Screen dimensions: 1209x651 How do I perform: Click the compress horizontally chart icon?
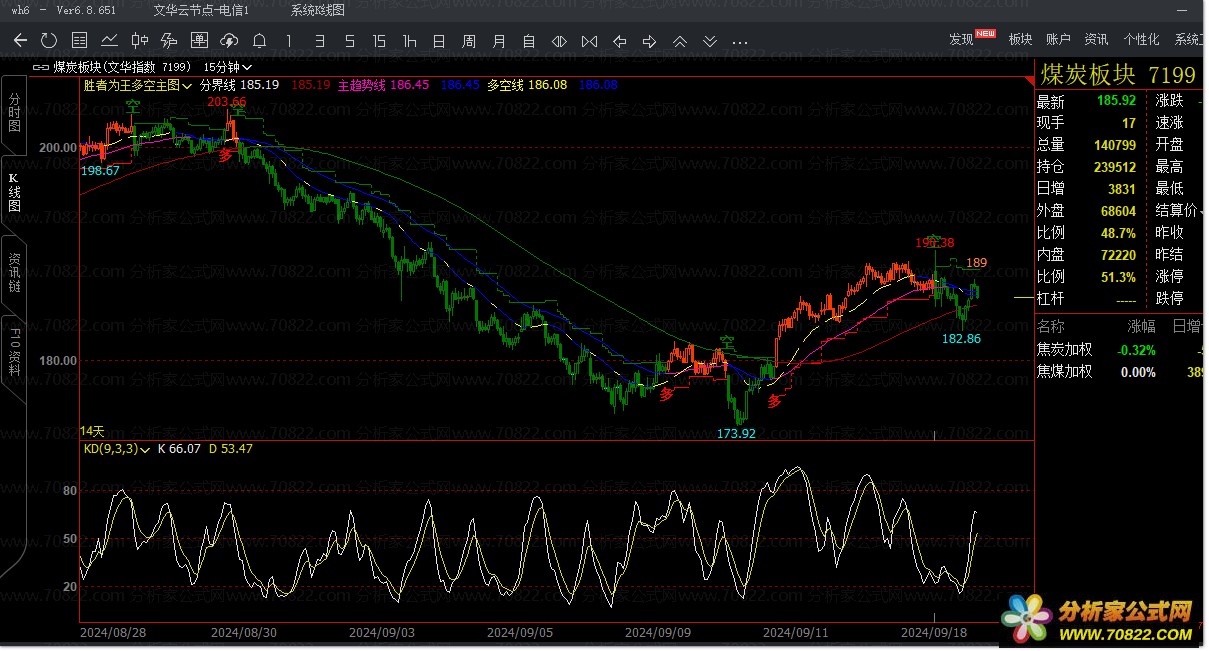tap(589, 41)
